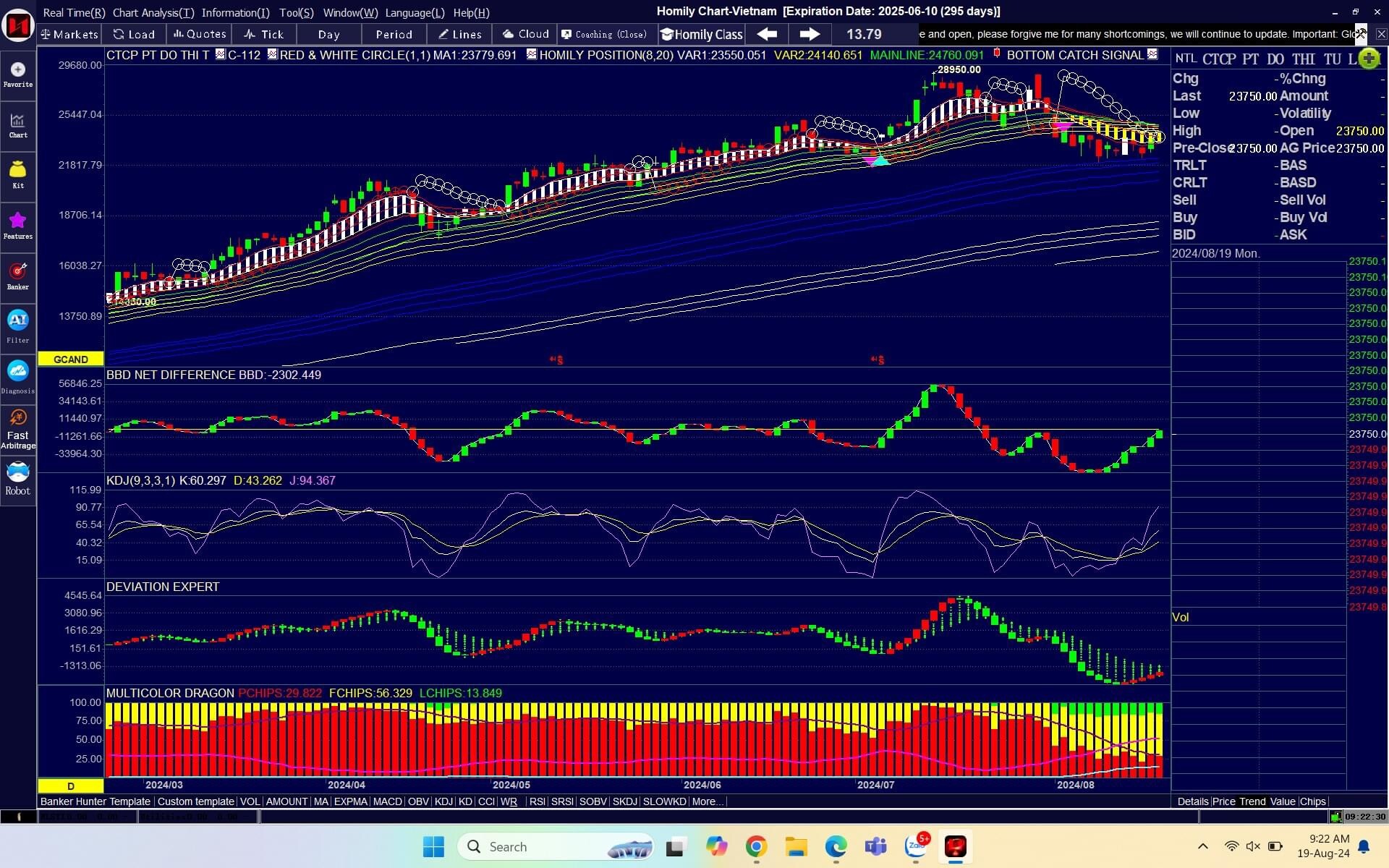Open the Price Trend tab
The image size is (1389, 868).
coord(1239,801)
